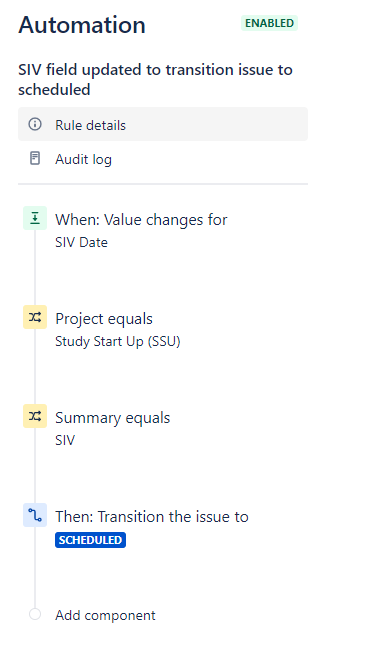The width and height of the screenshot is (379, 672).
Task: Open the 'Project equals' condition
Action: click(104, 319)
